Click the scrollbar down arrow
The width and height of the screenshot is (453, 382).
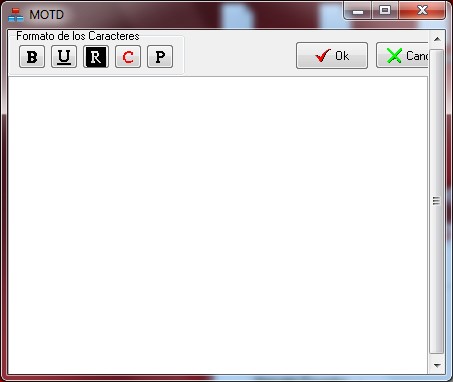pyautogui.click(x=437, y=365)
